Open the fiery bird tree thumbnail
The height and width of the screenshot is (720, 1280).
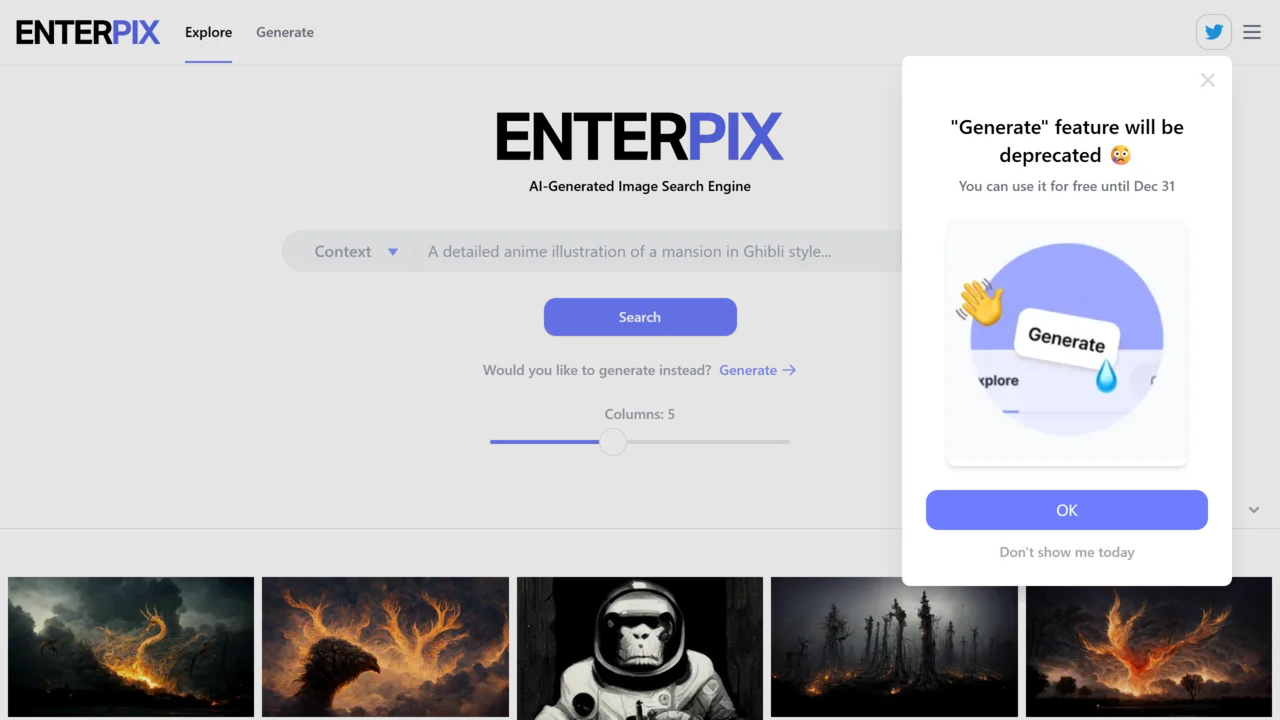[x=385, y=646]
